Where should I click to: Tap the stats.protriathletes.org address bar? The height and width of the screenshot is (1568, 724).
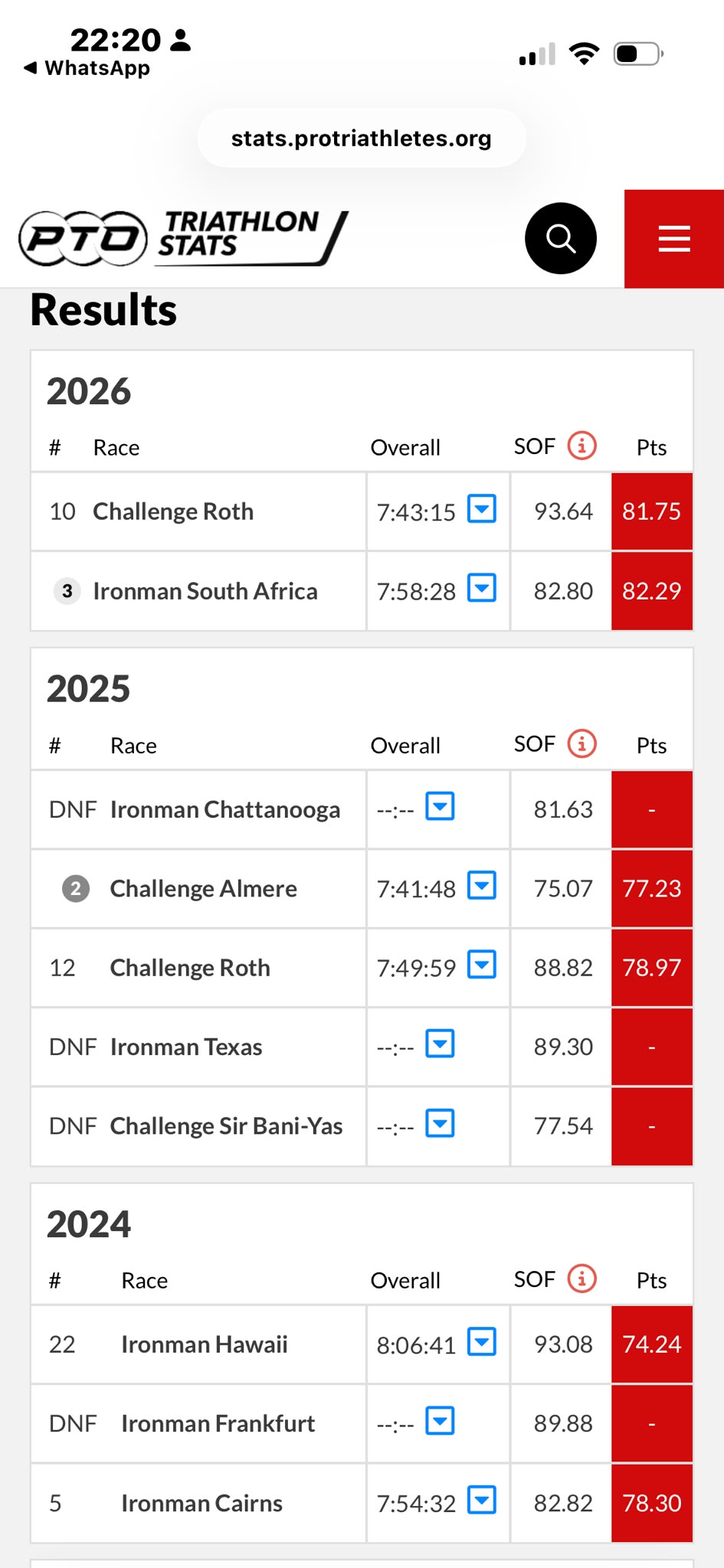pos(362,138)
